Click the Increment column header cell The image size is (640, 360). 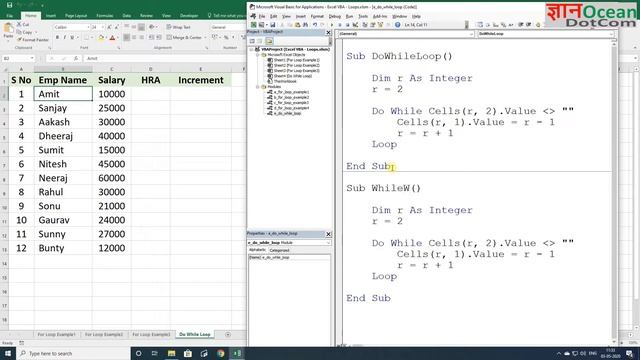(x=201, y=80)
